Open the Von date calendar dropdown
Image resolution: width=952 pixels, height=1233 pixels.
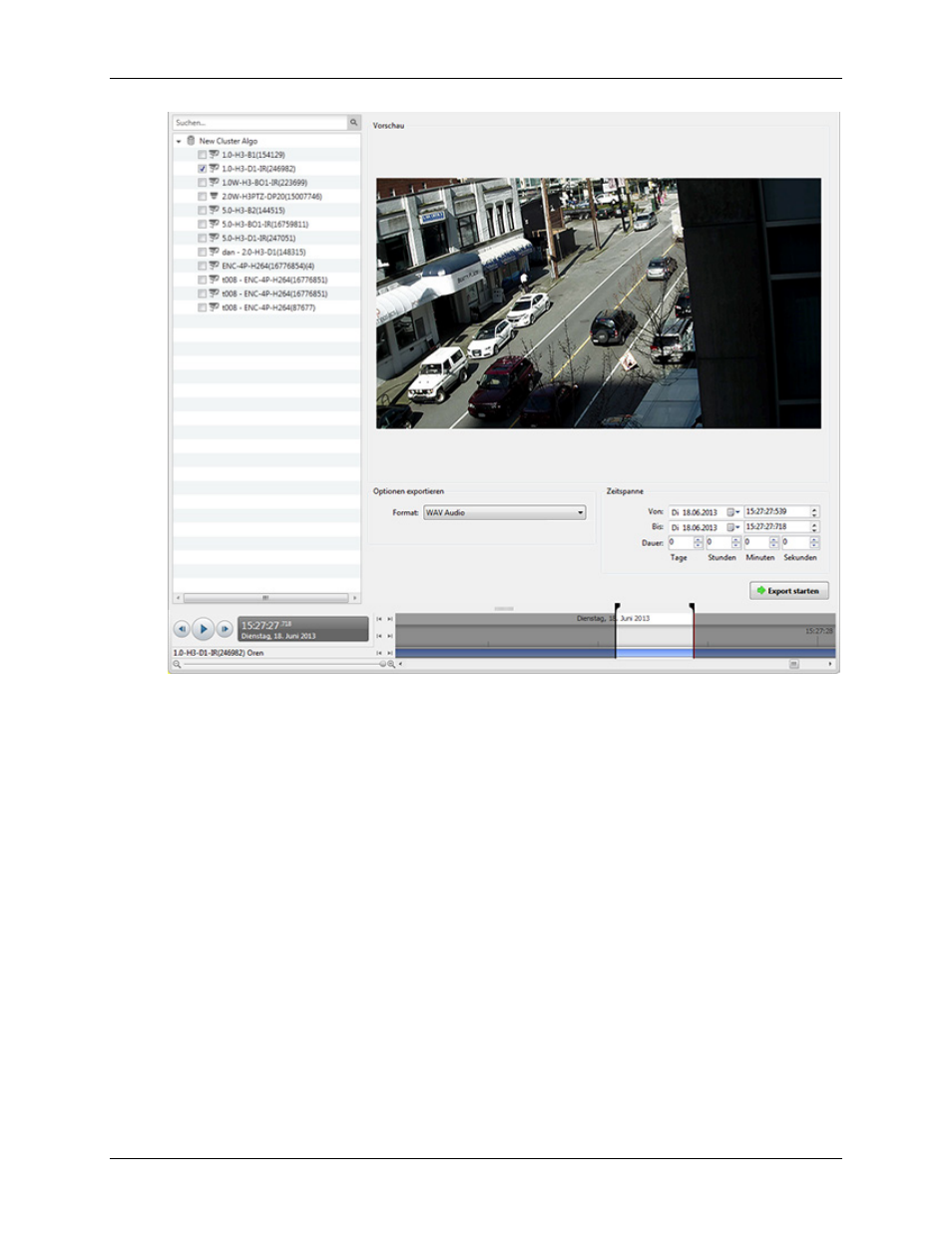point(733,512)
